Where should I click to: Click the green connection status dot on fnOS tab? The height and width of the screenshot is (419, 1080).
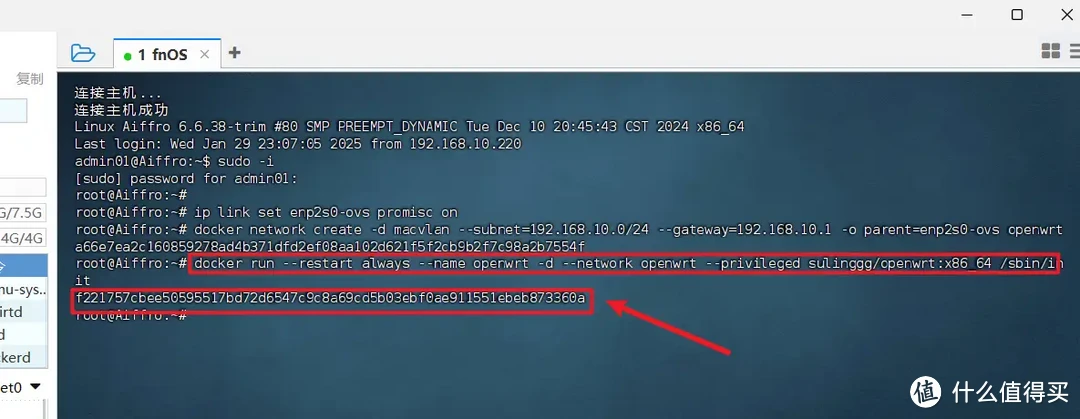(127, 56)
